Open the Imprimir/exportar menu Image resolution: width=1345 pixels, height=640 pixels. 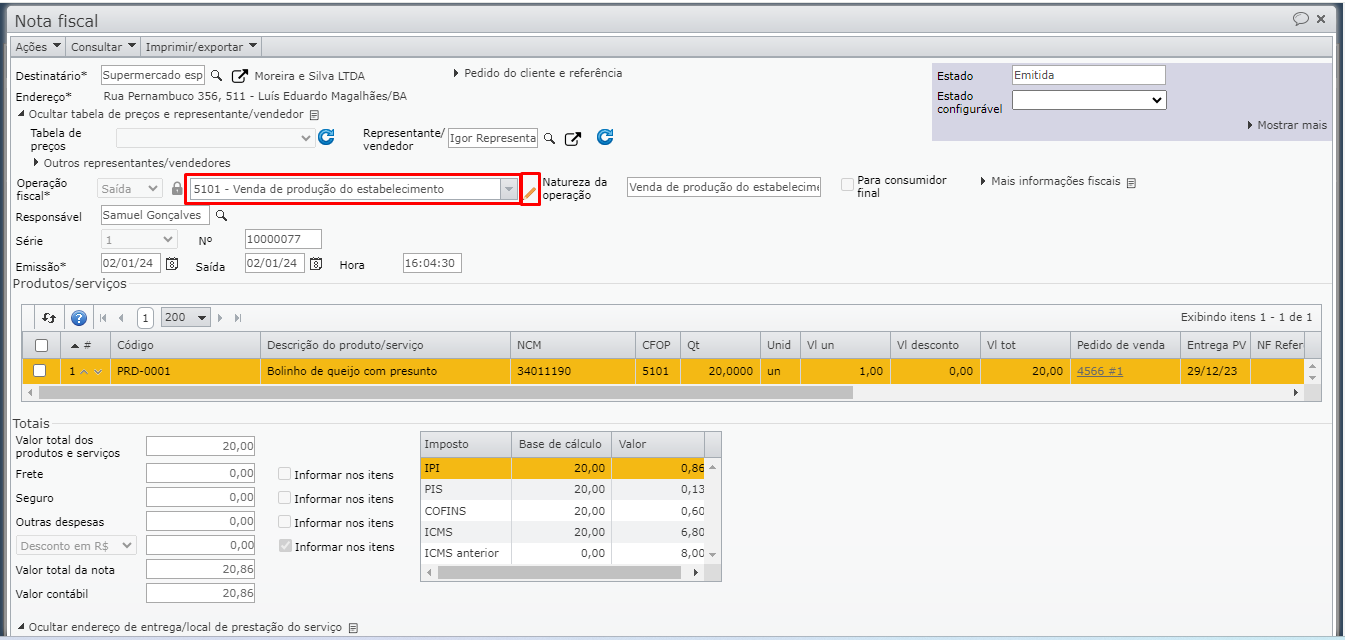pos(201,46)
